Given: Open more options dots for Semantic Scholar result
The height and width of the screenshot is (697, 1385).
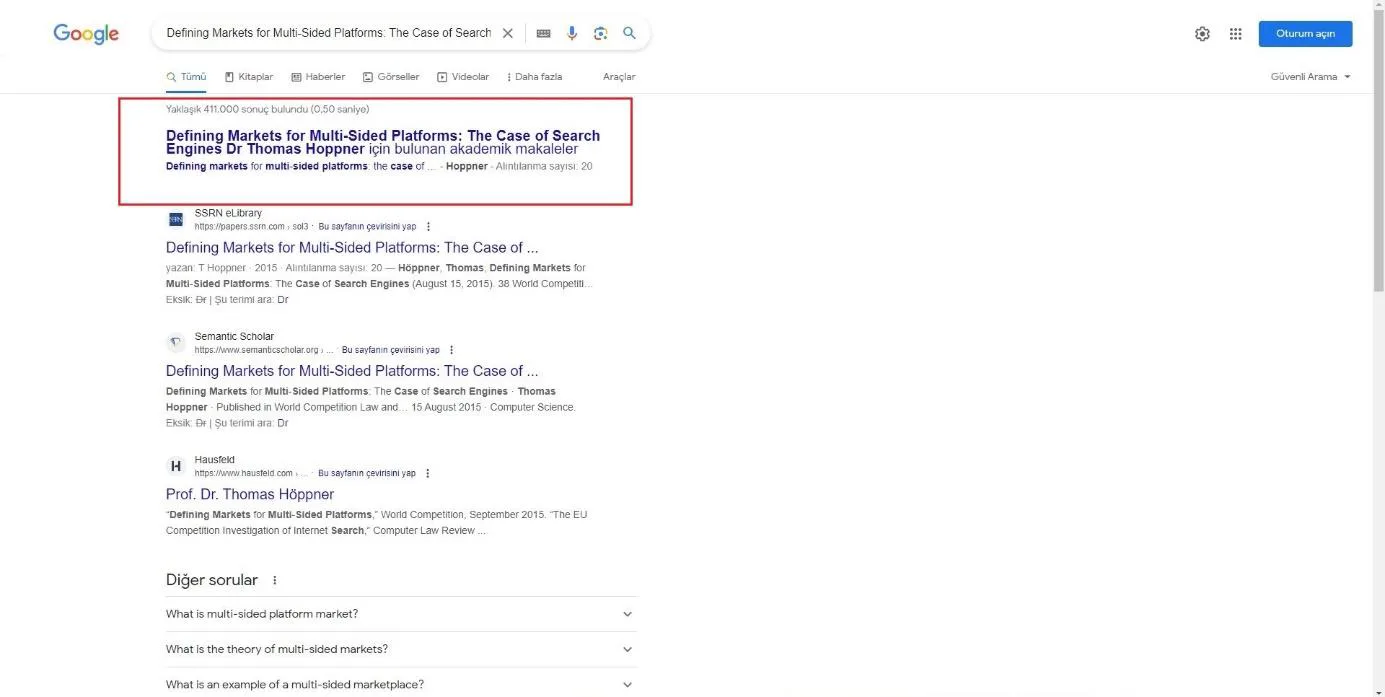Looking at the screenshot, I should pos(452,350).
